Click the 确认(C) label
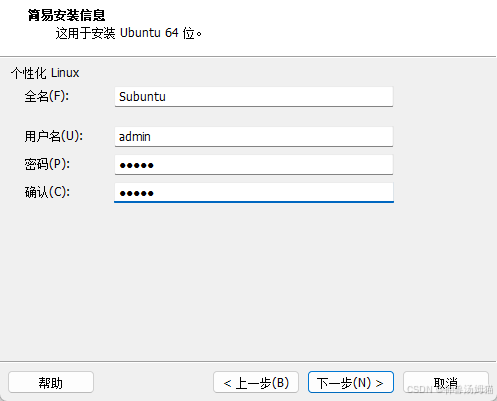This screenshot has width=497, height=401. 47,192
